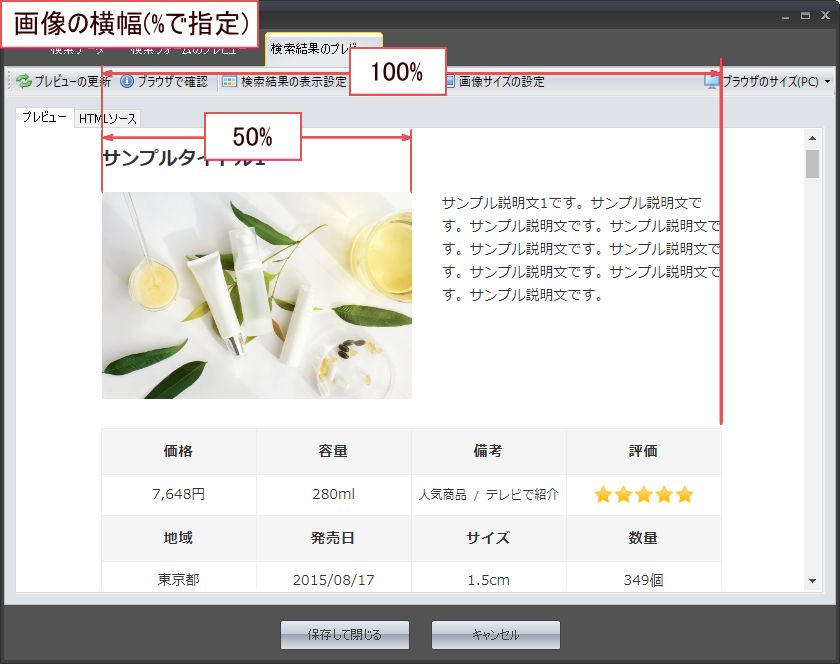
Task: Click the 価格 table header cell
Action: [x=178, y=451]
